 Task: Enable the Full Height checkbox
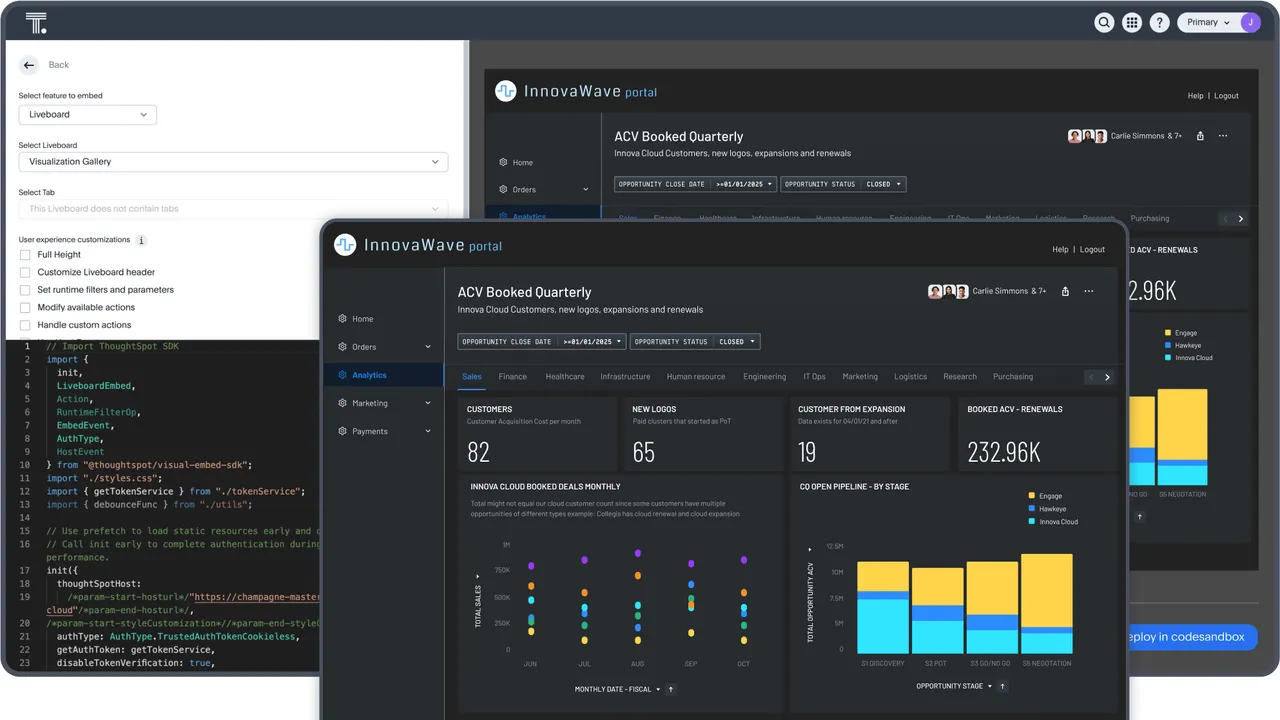25,255
